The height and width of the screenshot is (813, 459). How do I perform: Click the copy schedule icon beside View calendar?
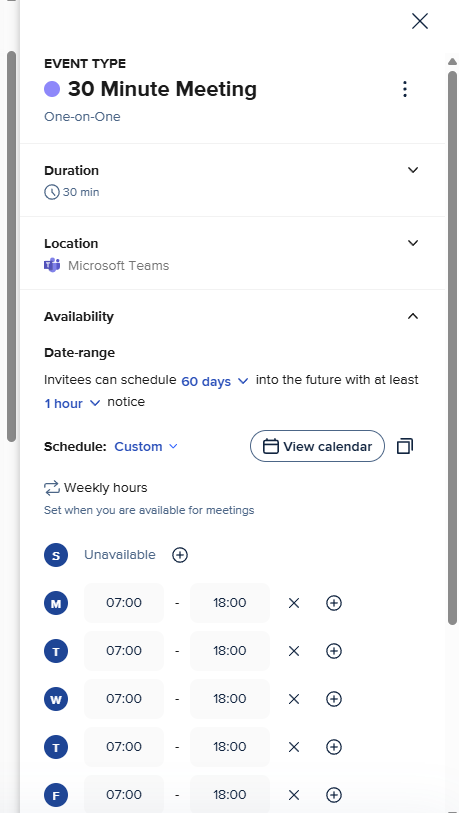coord(405,446)
